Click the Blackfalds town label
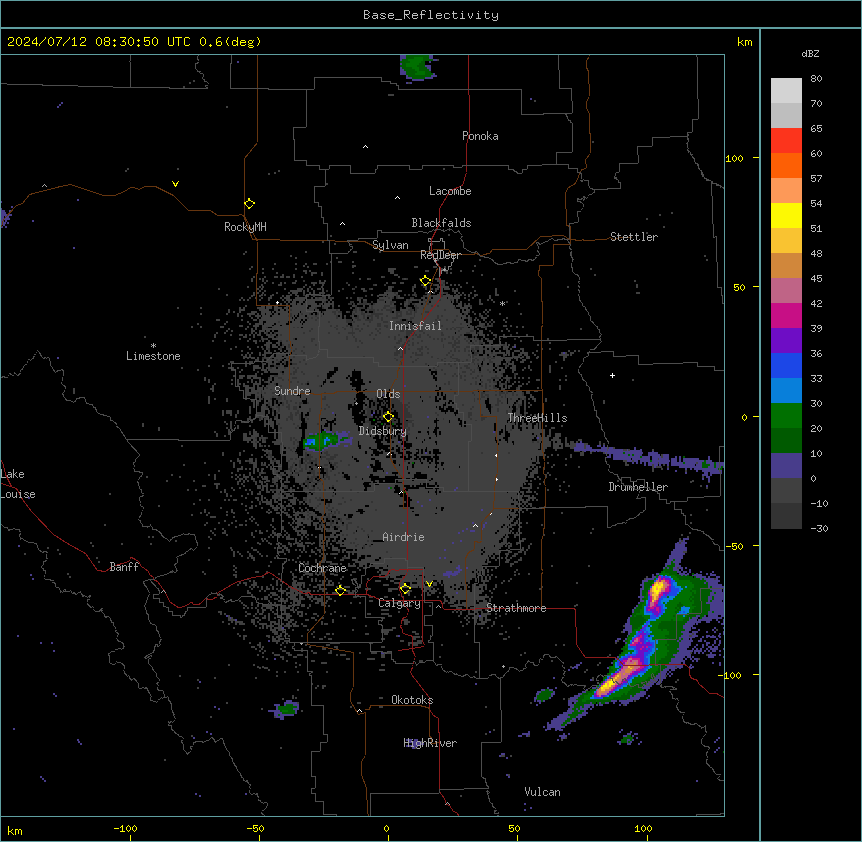862x842 pixels. (441, 223)
